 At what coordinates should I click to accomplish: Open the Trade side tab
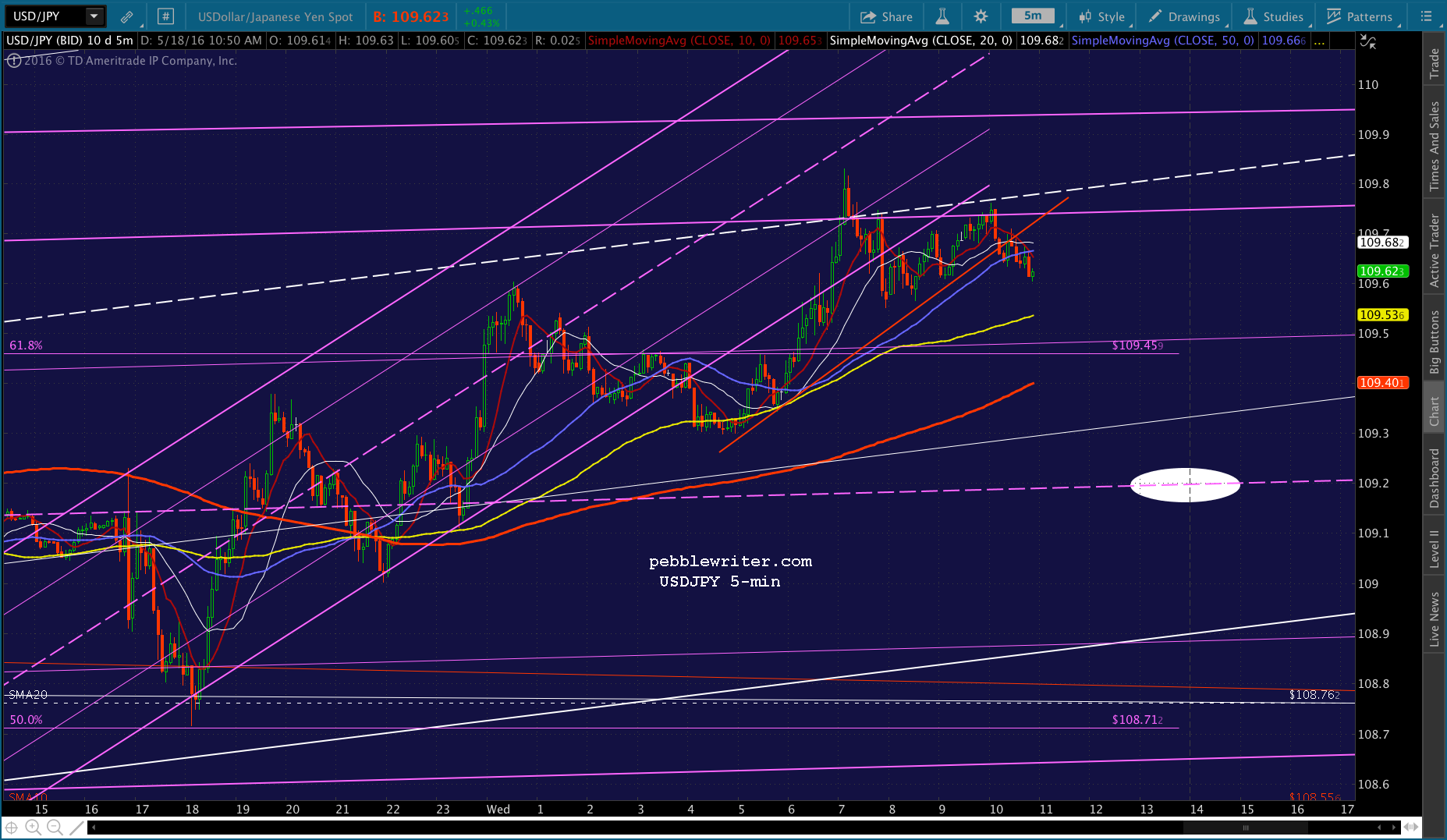(1434, 63)
